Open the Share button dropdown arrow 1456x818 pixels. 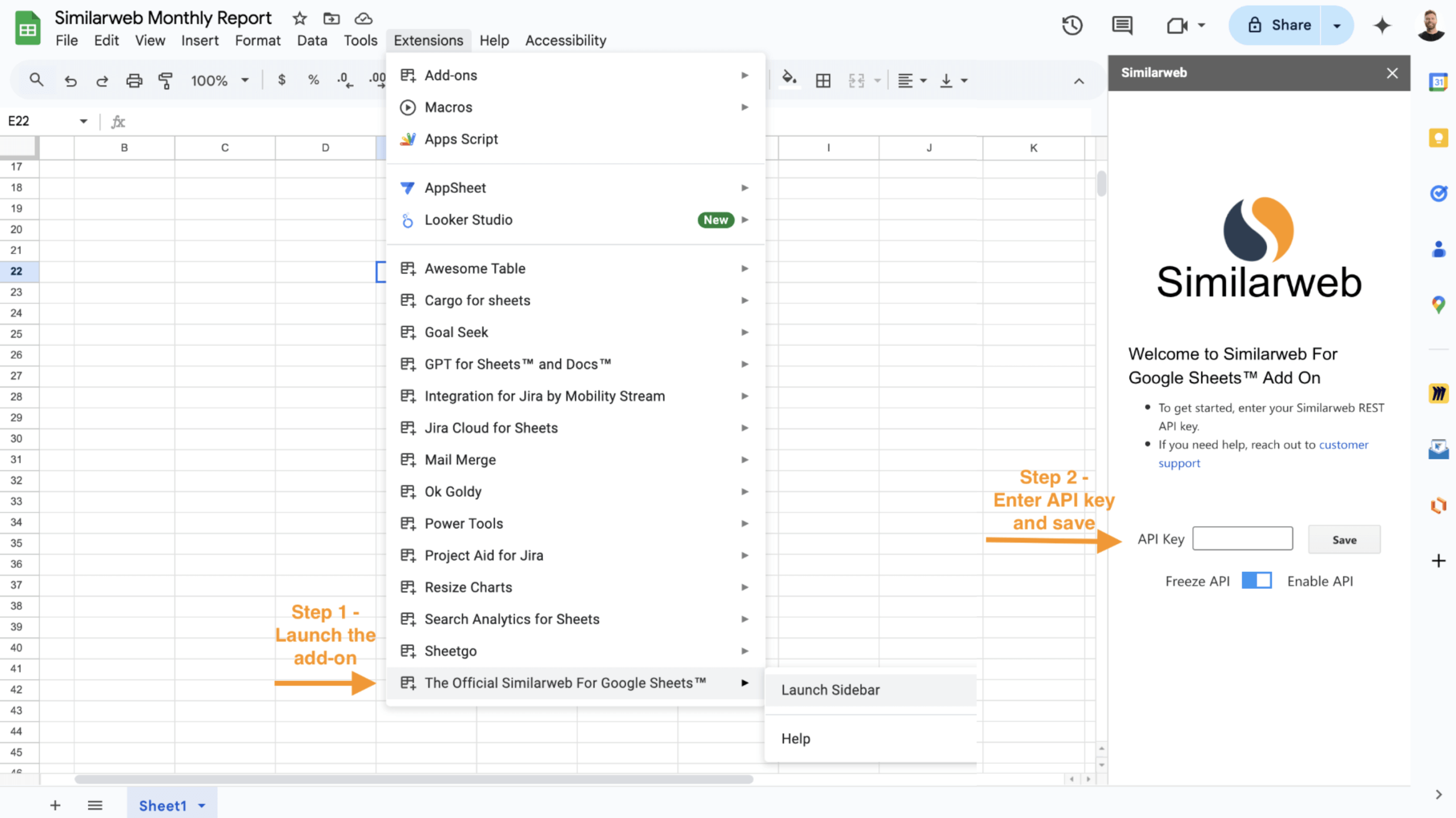[x=1337, y=25]
